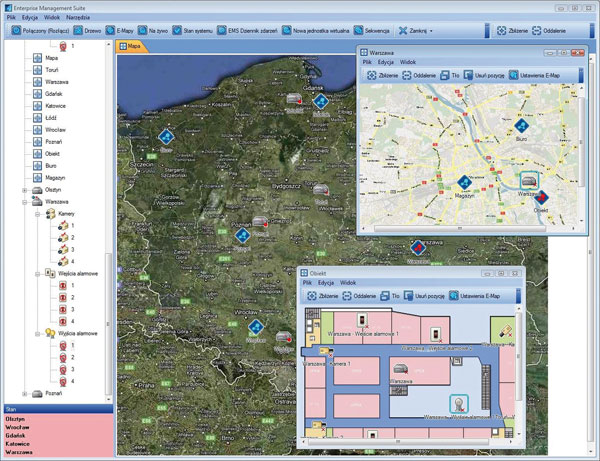
Task: Switch to Na żywo live view
Action: [x=153, y=31]
